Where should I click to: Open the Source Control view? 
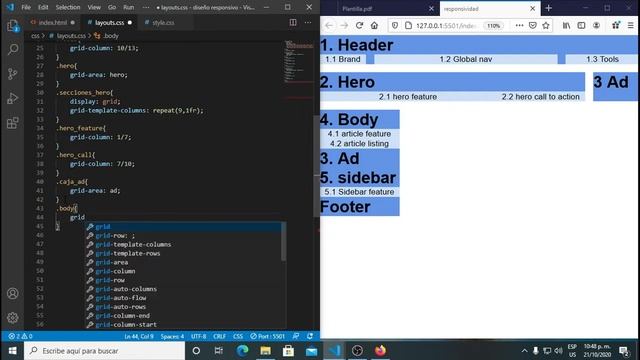pos(13,74)
